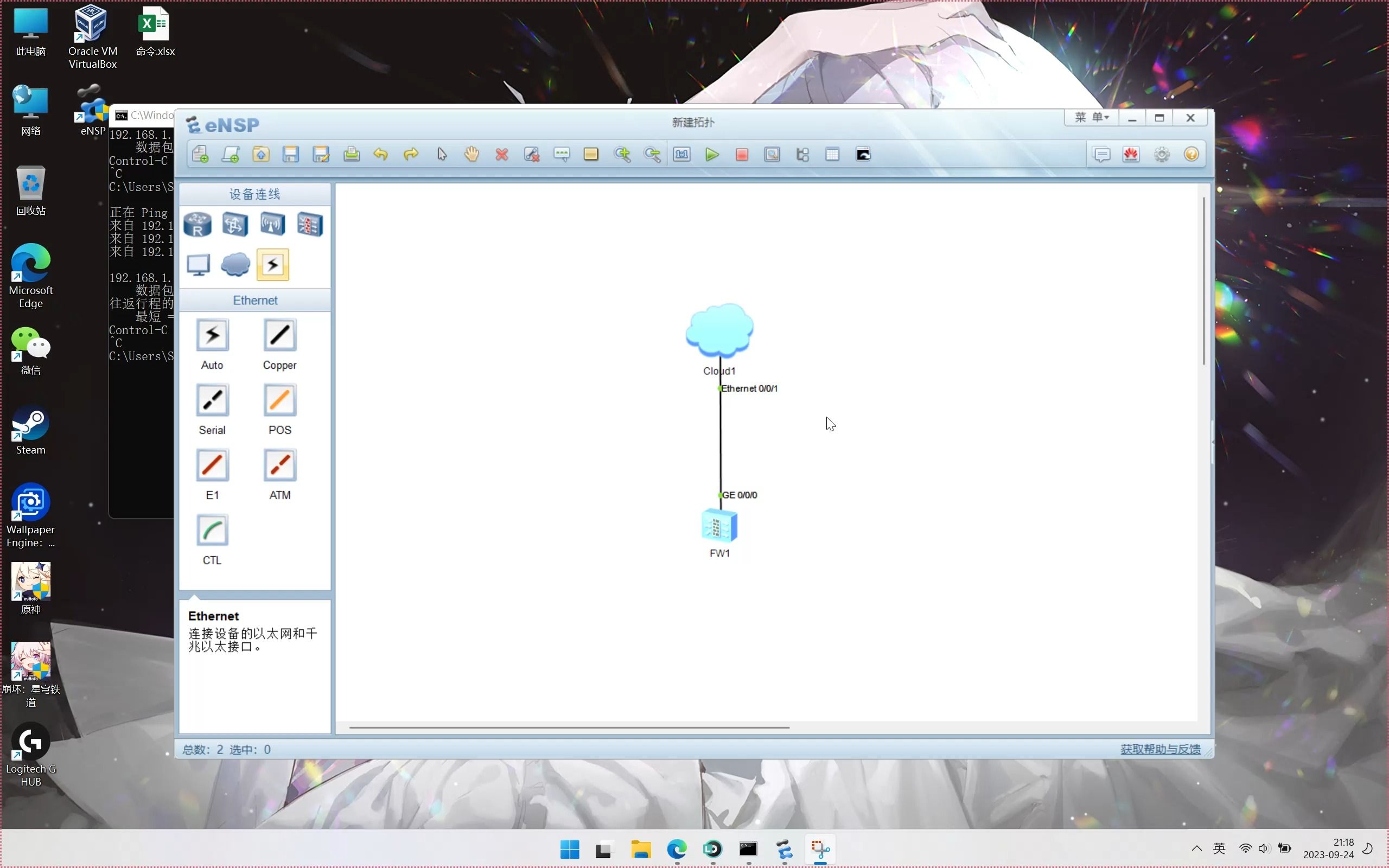Select the Auto connection cable
This screenshot has height=868, width=1389.
(212, 335)
